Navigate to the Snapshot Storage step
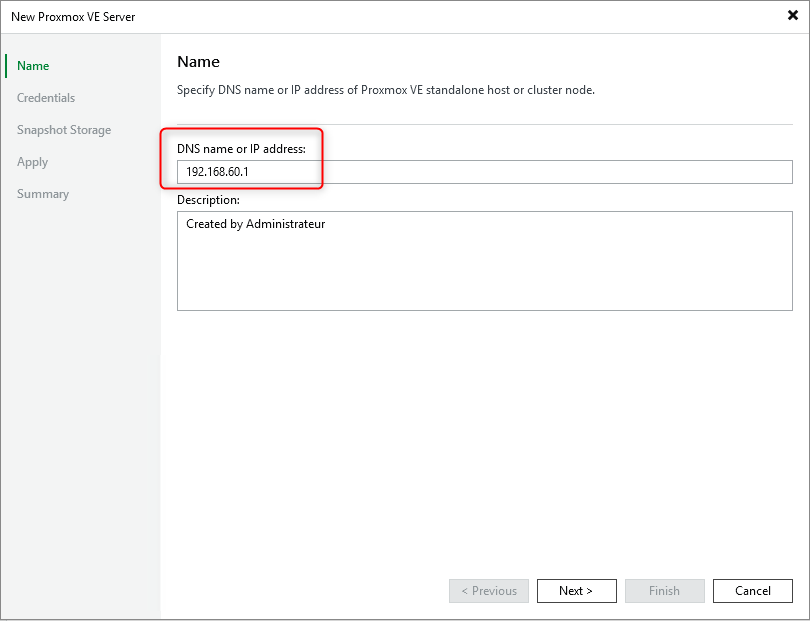810x621 pixels. pos(63,129)
